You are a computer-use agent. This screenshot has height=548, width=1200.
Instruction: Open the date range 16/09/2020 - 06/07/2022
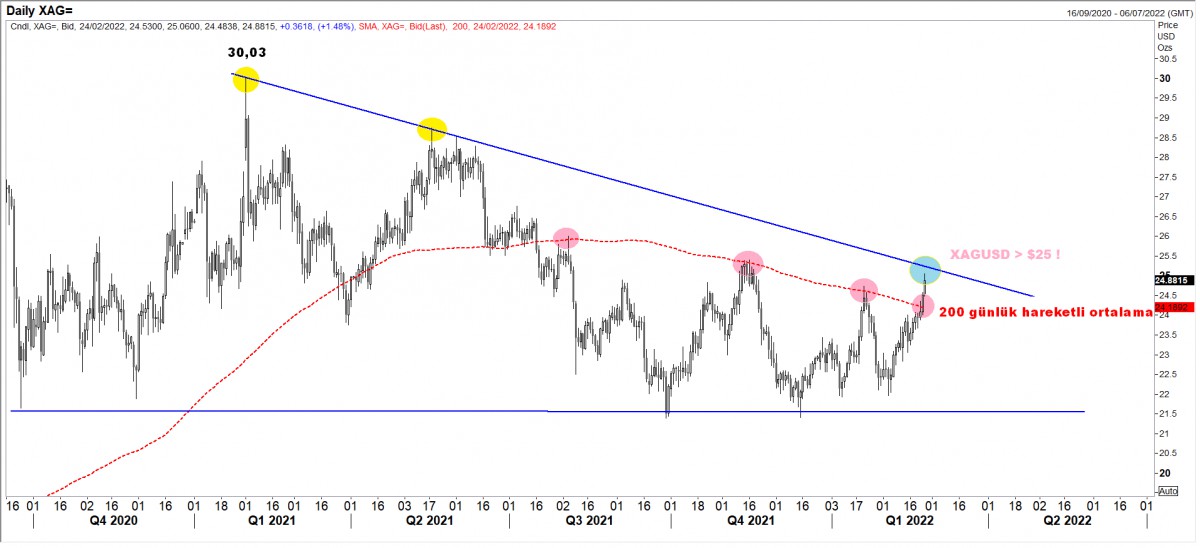[x=1105, y=9]
